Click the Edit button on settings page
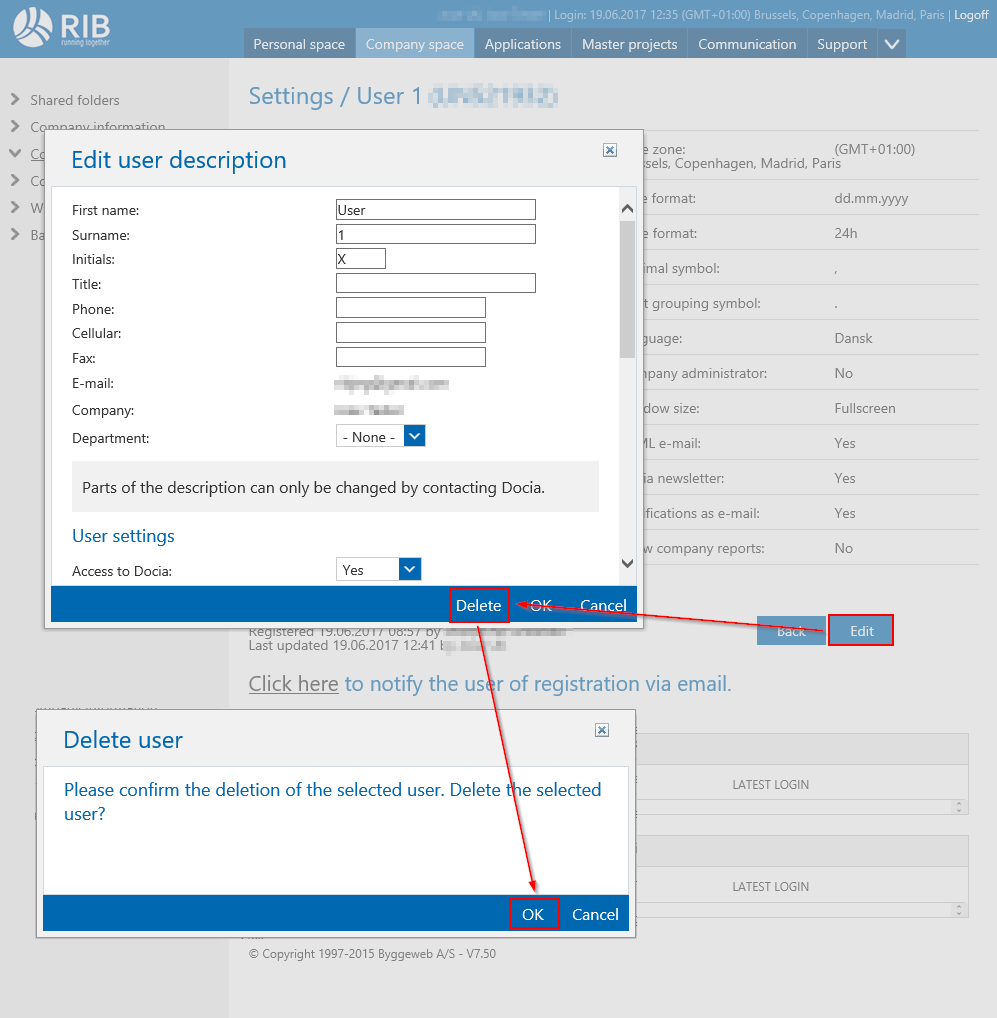Image resolution: width=997 pixels, height=1018 pixels. tap(861, 631)
